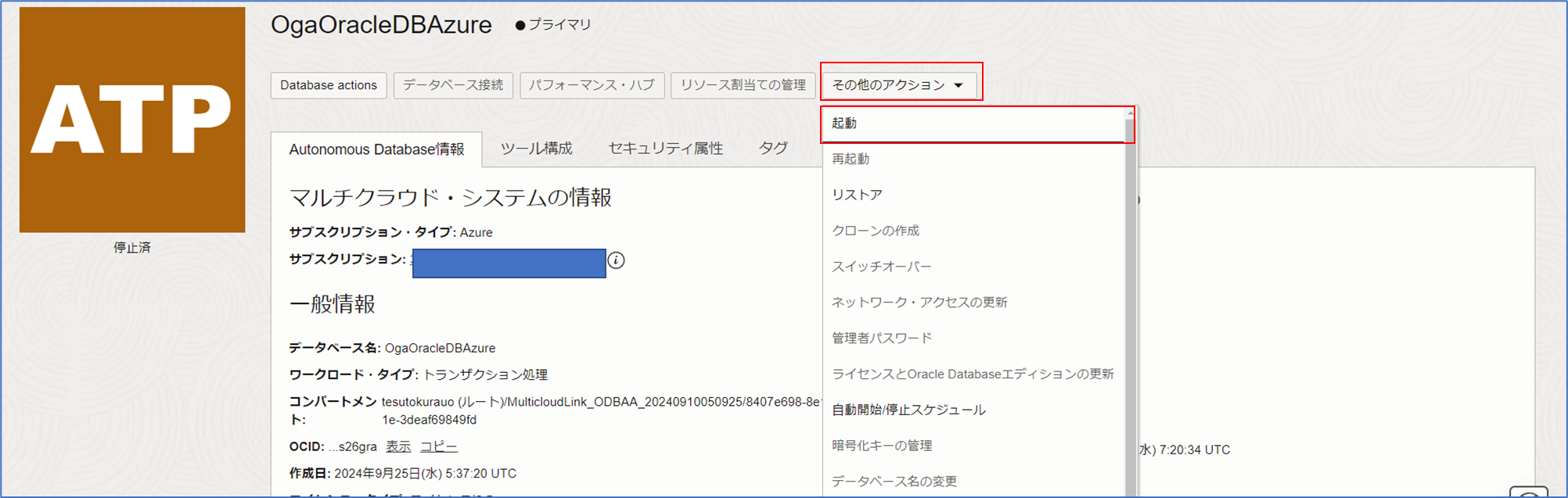Image resolution: width=1568 pixels, height=498 pixels.
Task: Click the OCID コピー link
Action: [439, 446]
